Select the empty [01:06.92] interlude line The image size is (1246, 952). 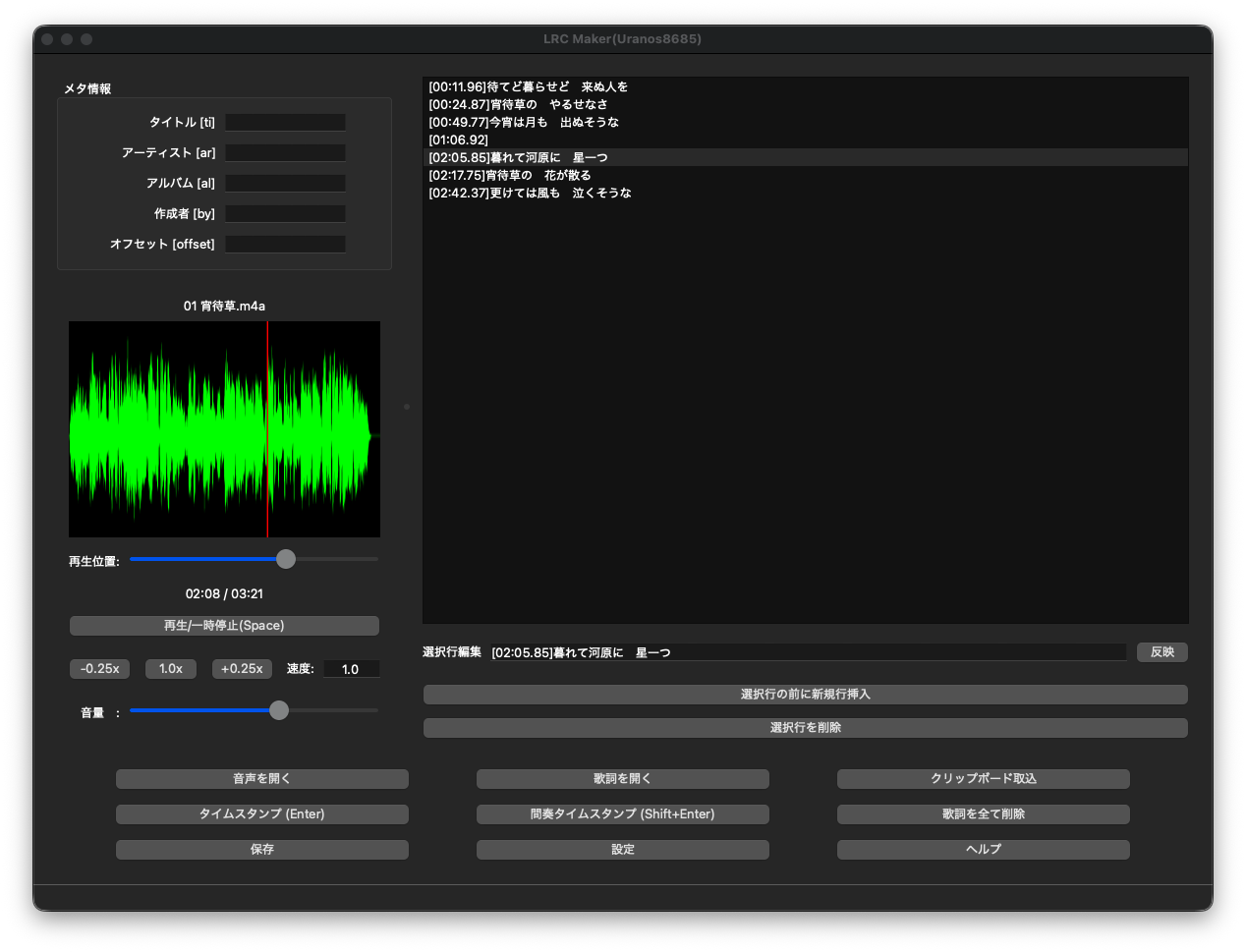pyautogui.click(x=459, y=140)
